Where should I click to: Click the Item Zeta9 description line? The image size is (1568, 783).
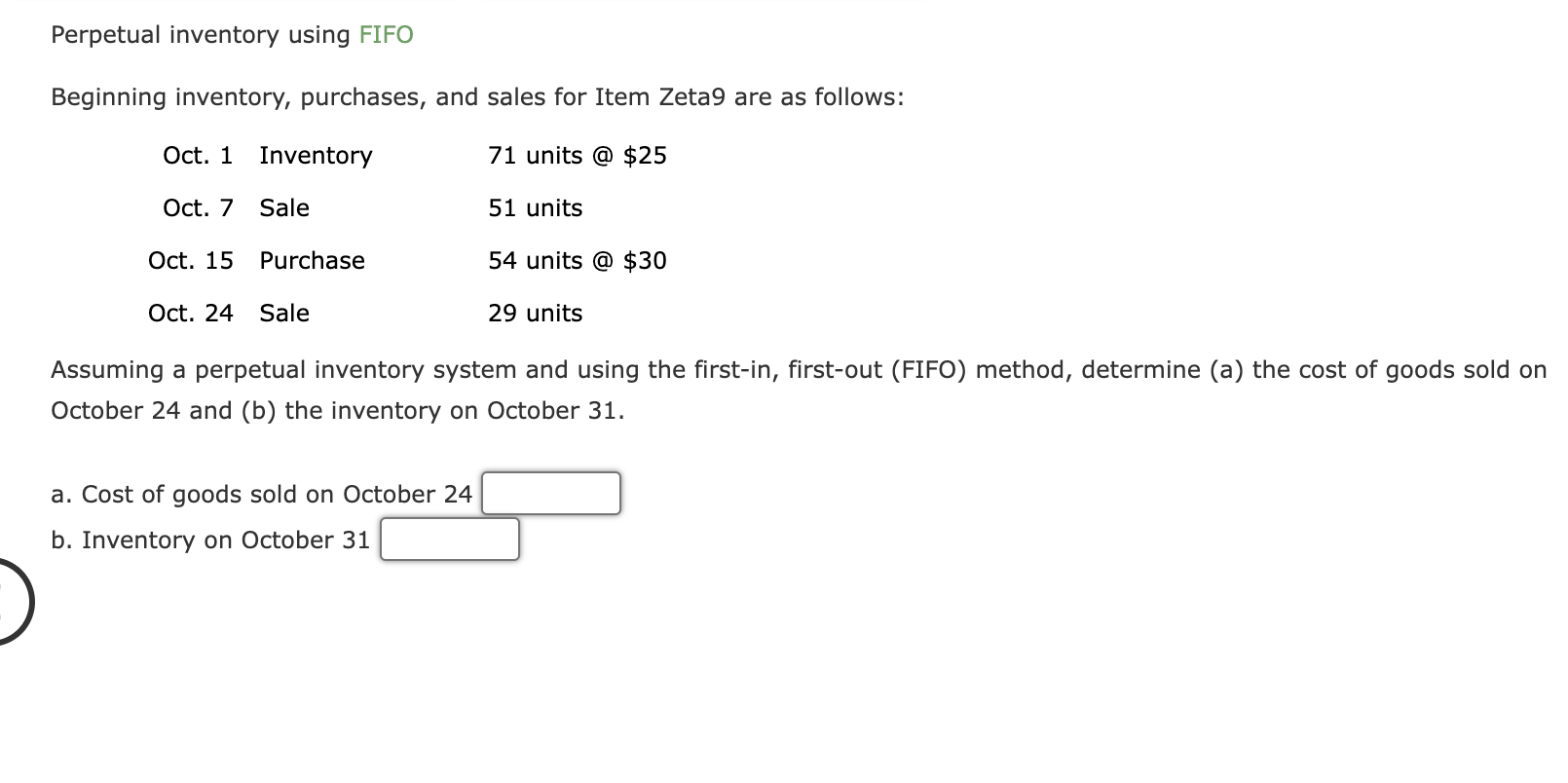click(x=477, y=96)
